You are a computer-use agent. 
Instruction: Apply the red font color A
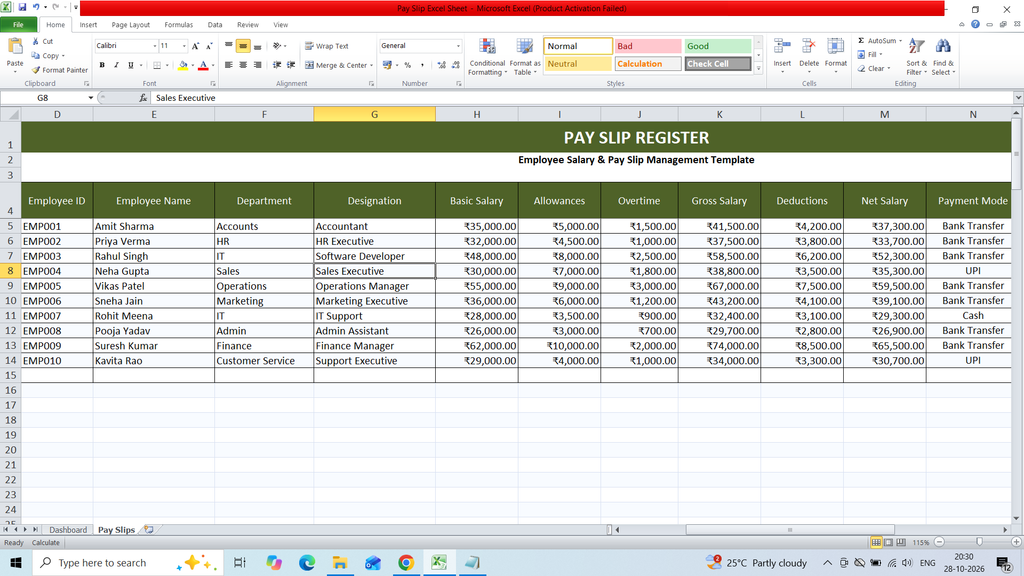pos(203,65)
